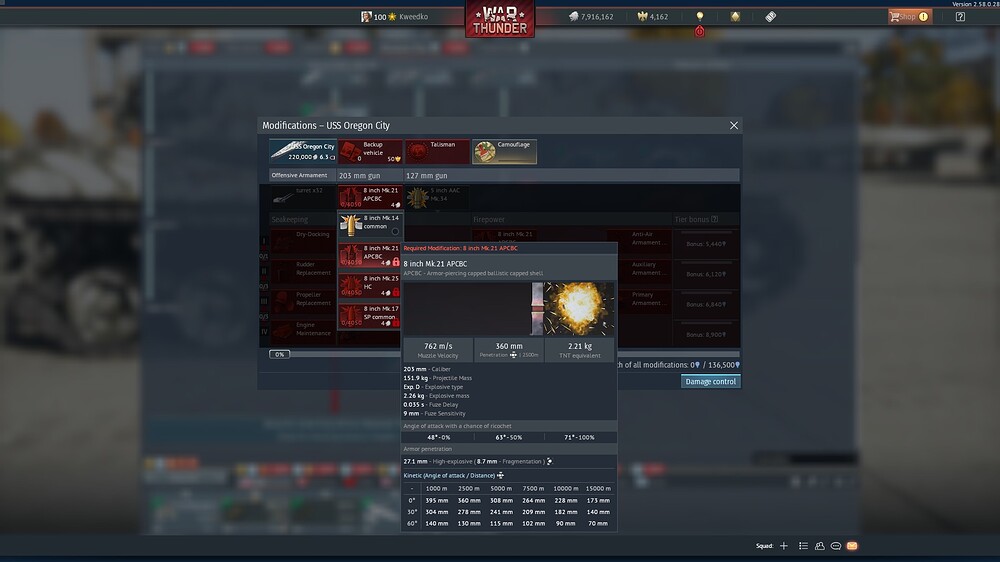Click the 360 mm Penetration stat
1000x562 pixels.
(509, 350)
